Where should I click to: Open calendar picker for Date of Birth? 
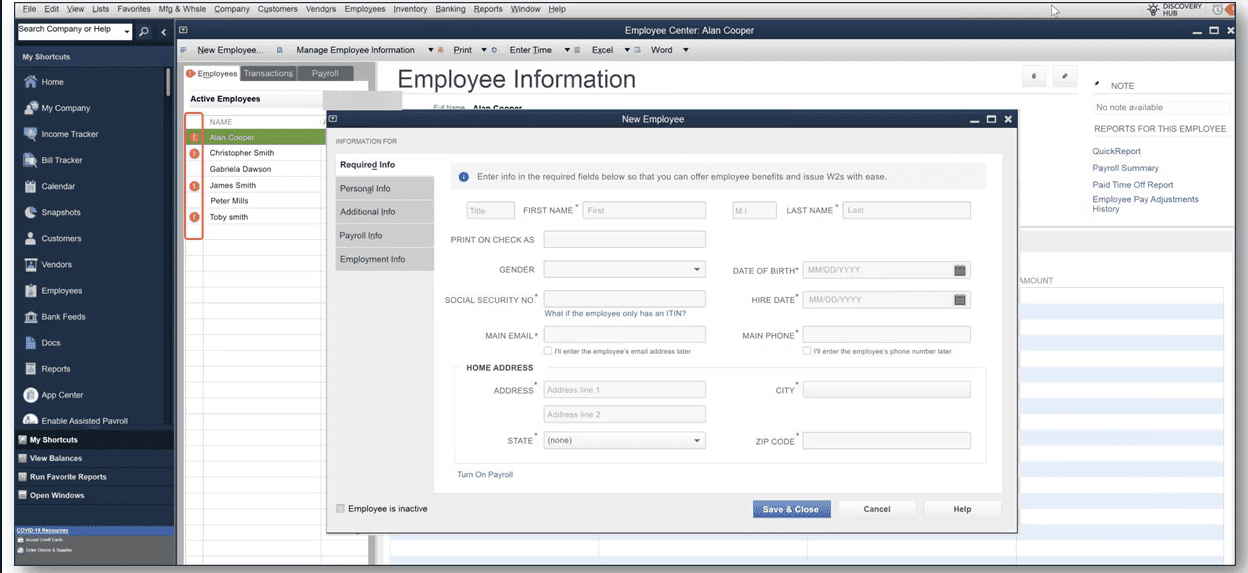960,270
